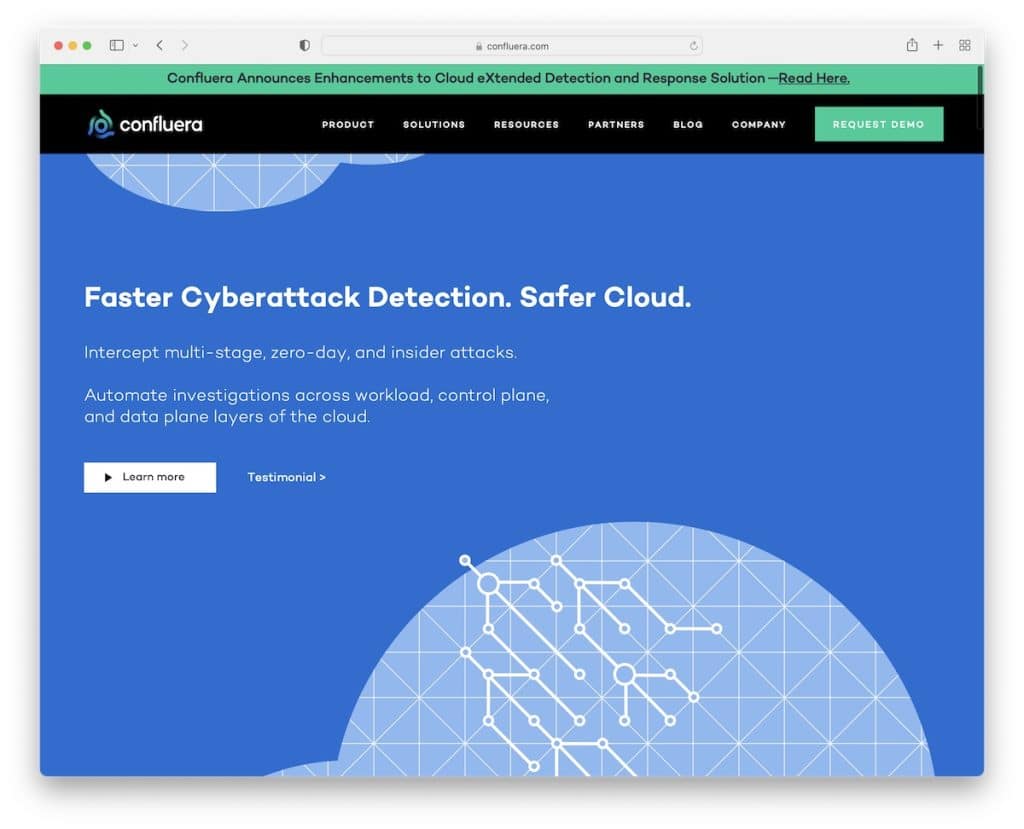Click the privacy shield icon
1024x829 pixels.
pos(304,45)
